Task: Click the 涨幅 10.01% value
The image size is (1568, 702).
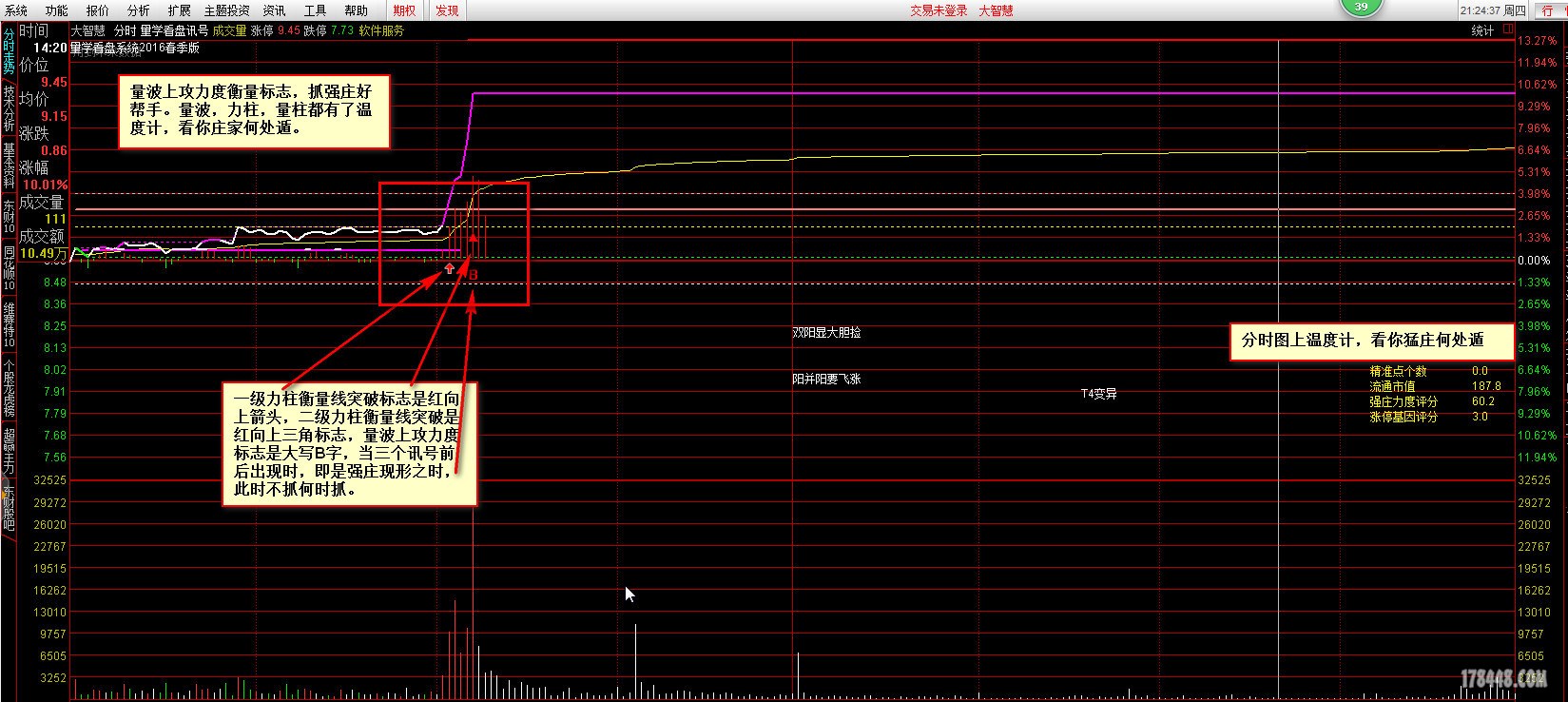Action: 46,185
